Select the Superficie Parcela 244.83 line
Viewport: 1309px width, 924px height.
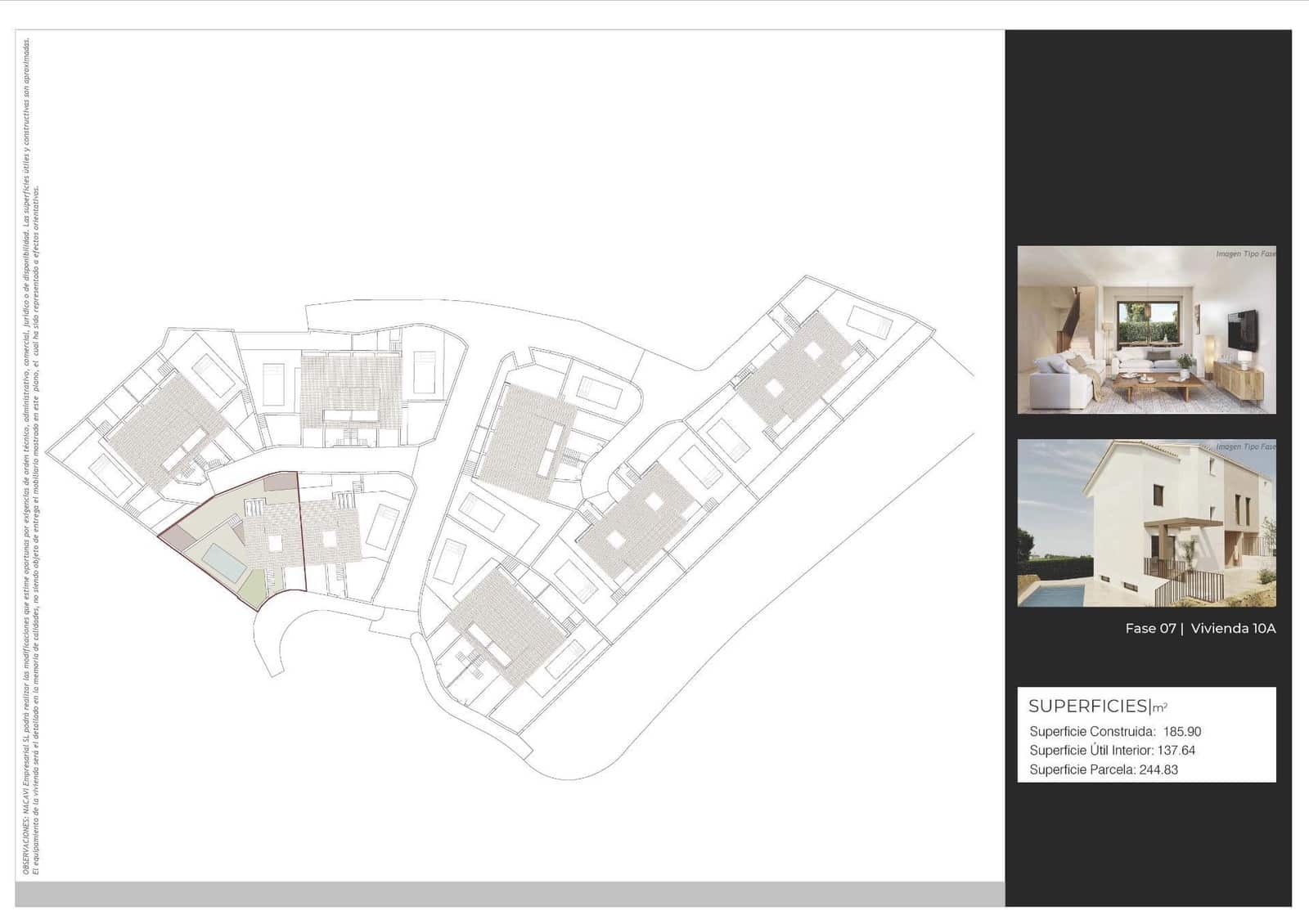[1103, 769]
